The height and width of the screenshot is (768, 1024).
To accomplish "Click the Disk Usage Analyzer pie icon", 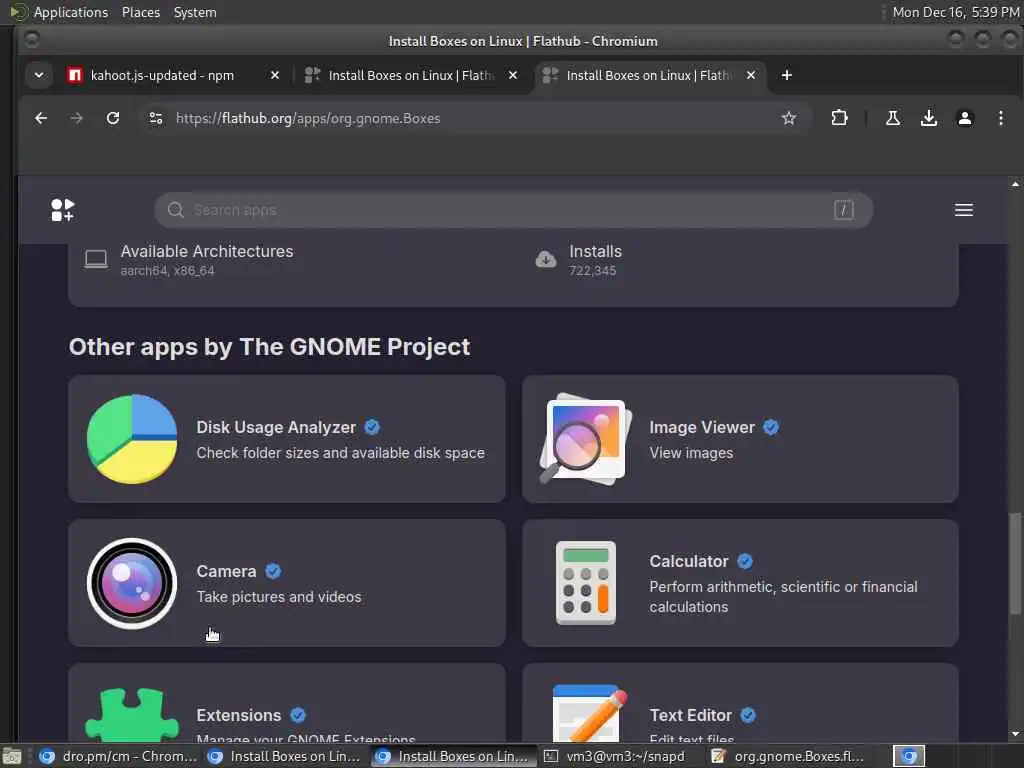I will coord(132,439).
